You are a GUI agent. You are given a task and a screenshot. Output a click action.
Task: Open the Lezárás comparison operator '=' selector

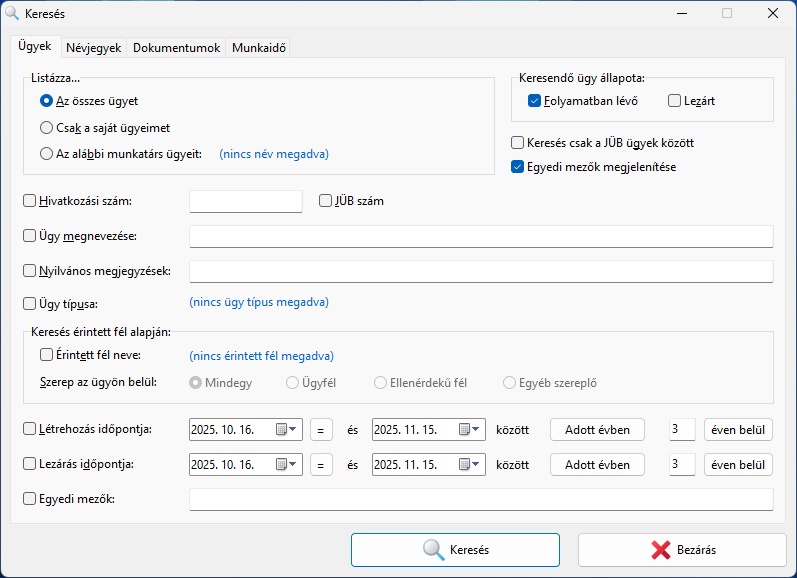[322, 465]
